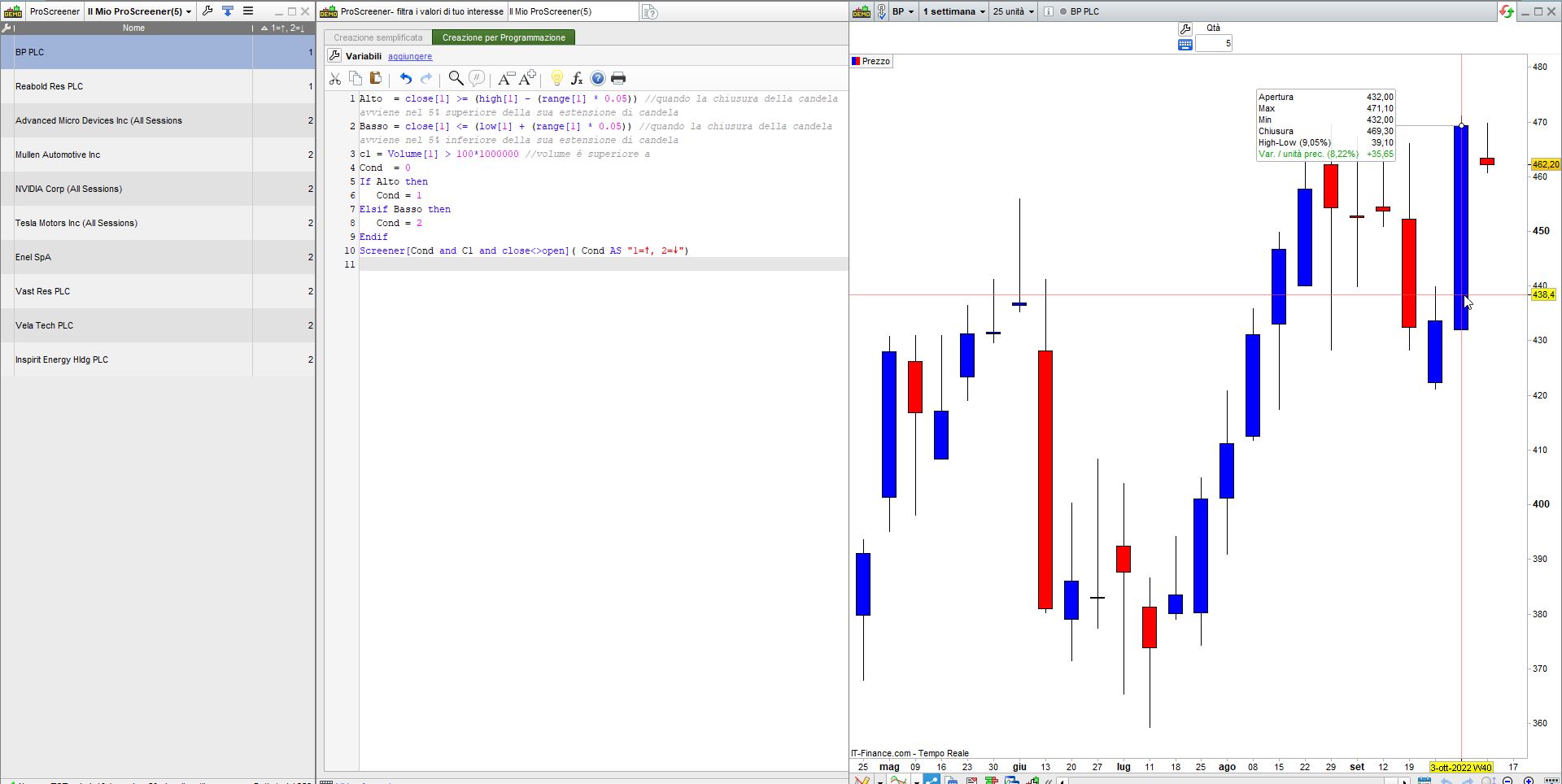This screenshot has width=1562, height=784.
Task: Show instrument info with the i icon
Action: pyautogui.click(x=1048, y=11)
